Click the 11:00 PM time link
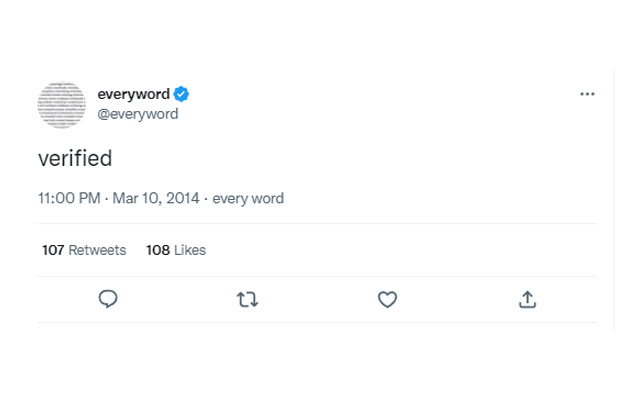 coord(69,198)
